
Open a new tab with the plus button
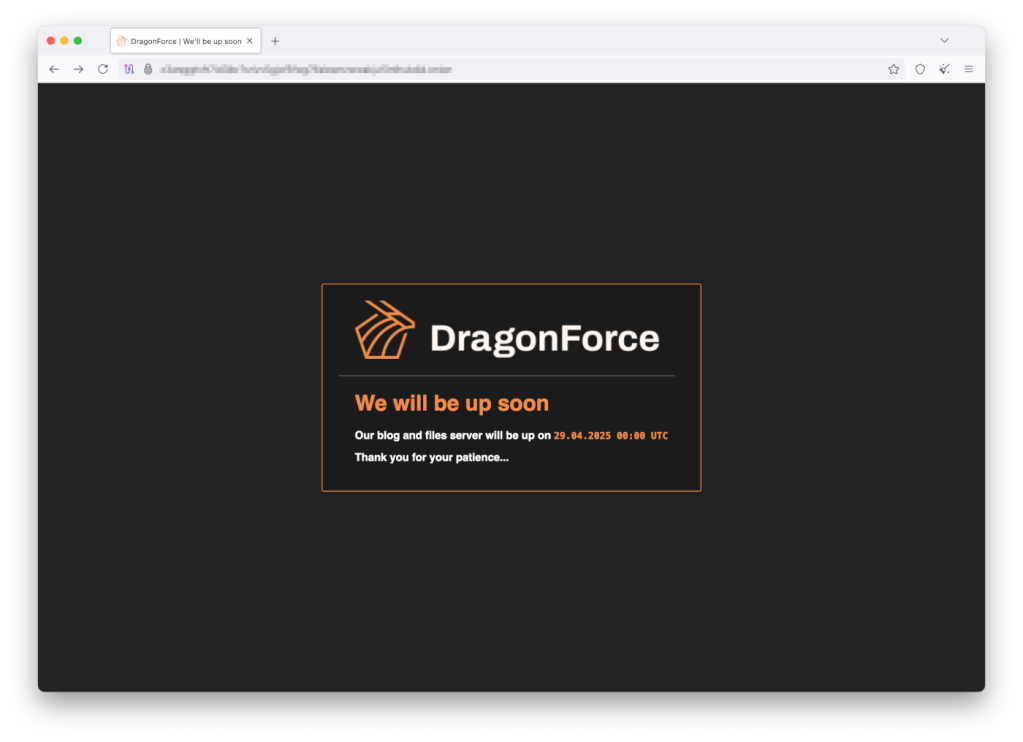tap(275, 41)
